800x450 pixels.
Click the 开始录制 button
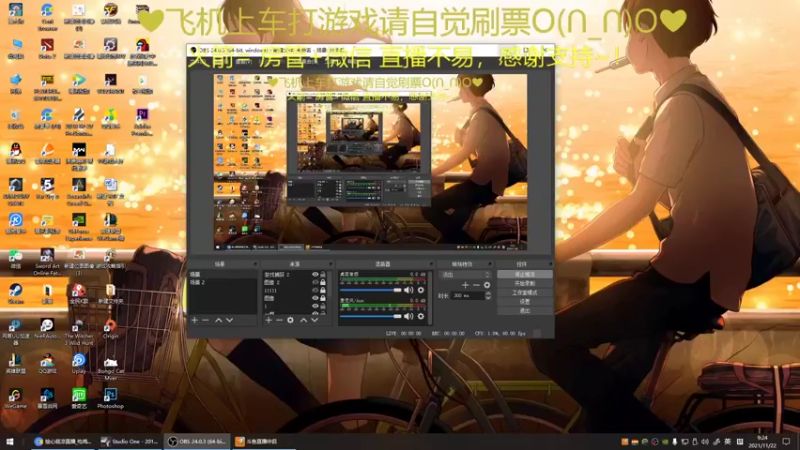[524, 284]
